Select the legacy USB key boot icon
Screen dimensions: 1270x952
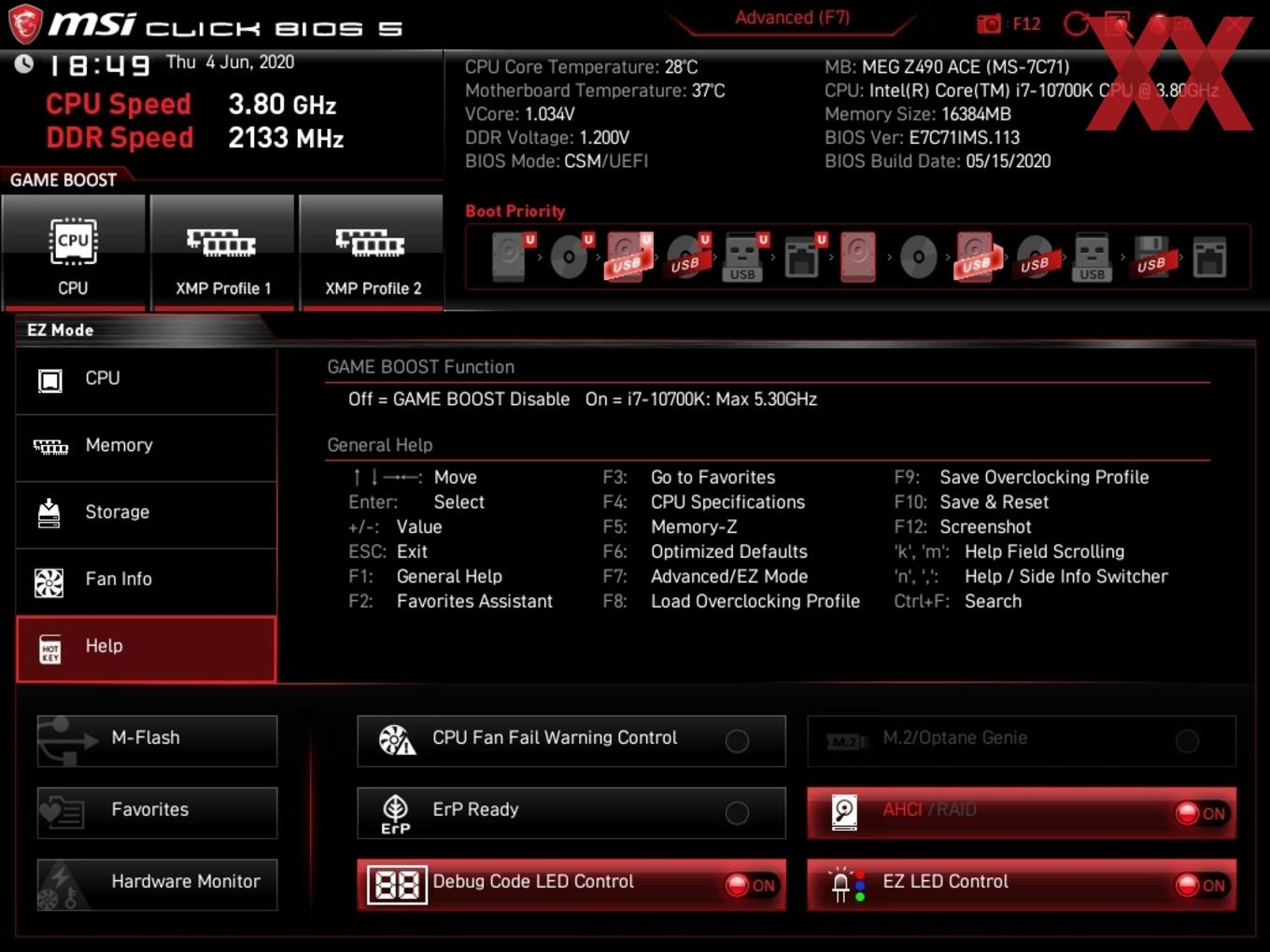pyautogui.click(x=1093, y=256)
